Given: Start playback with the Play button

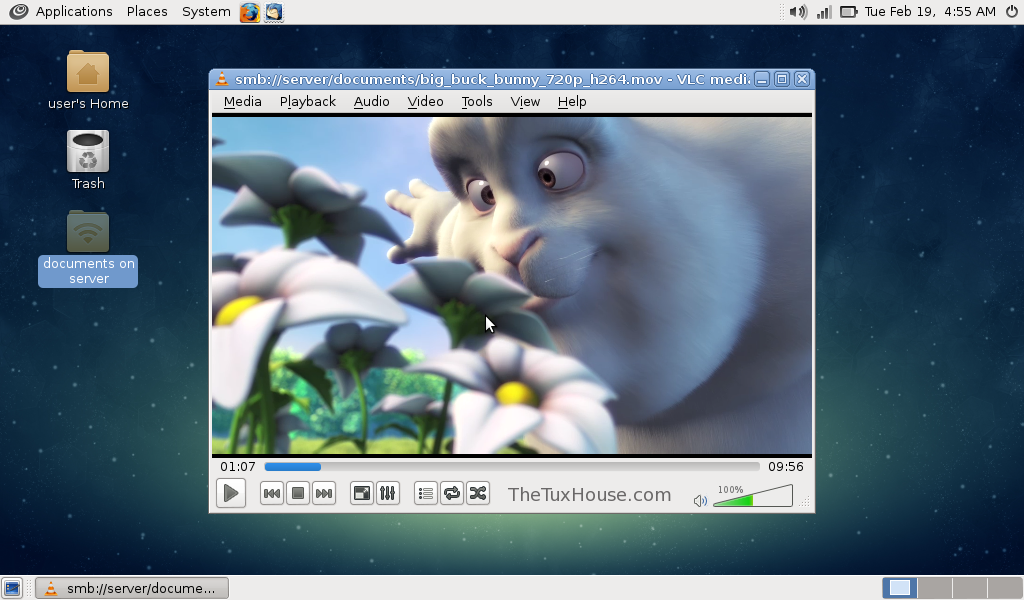Looking at the screenshot, I should pos(231,493).
